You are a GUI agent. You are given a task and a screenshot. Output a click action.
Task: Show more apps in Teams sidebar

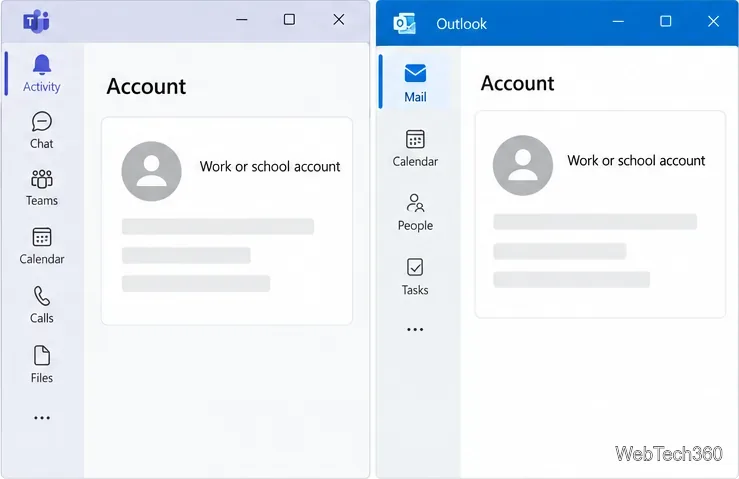point(41,418)
